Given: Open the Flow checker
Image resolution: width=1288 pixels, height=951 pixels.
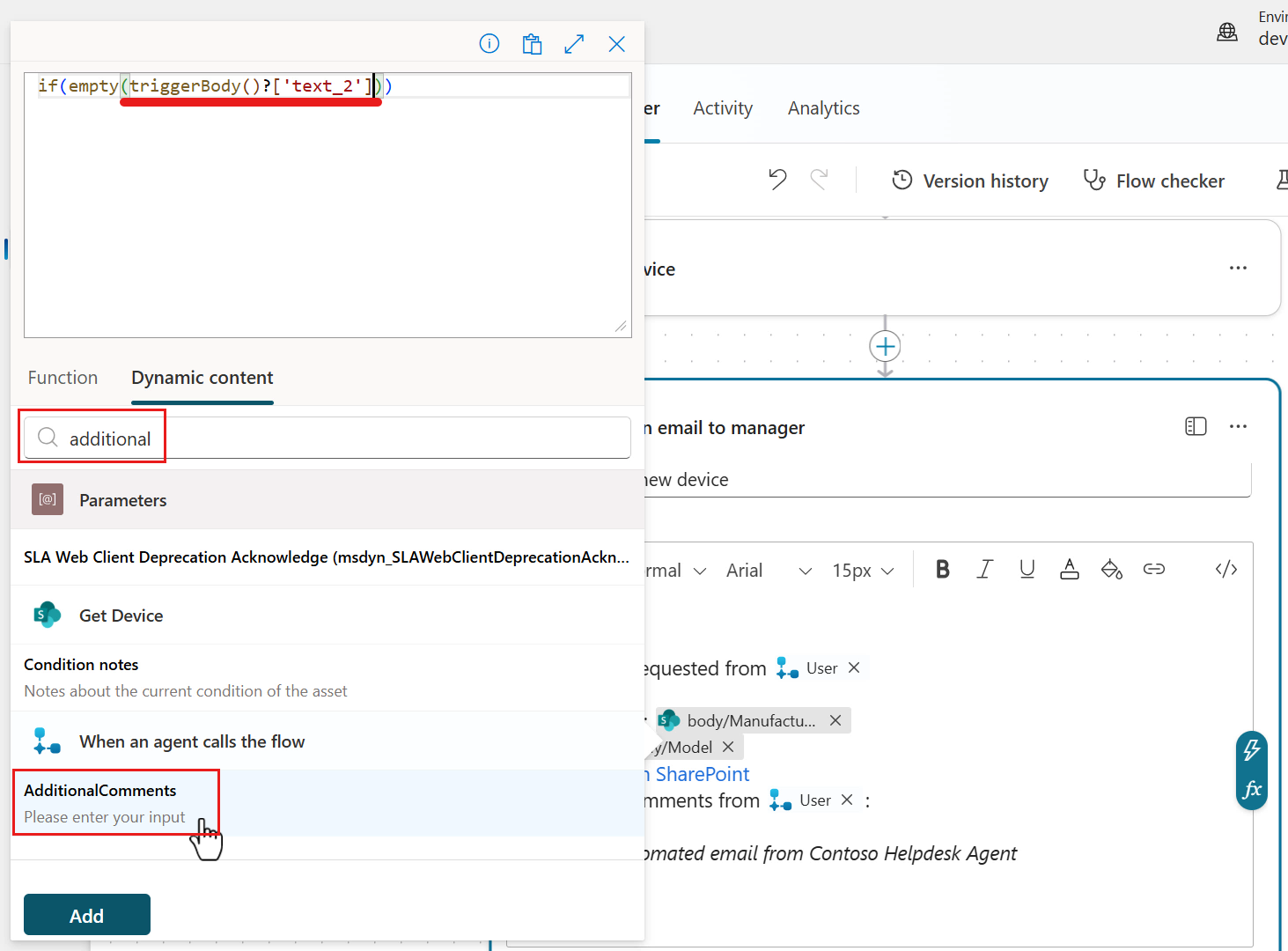Looking at the screenshot, I should pos(1153,181).
